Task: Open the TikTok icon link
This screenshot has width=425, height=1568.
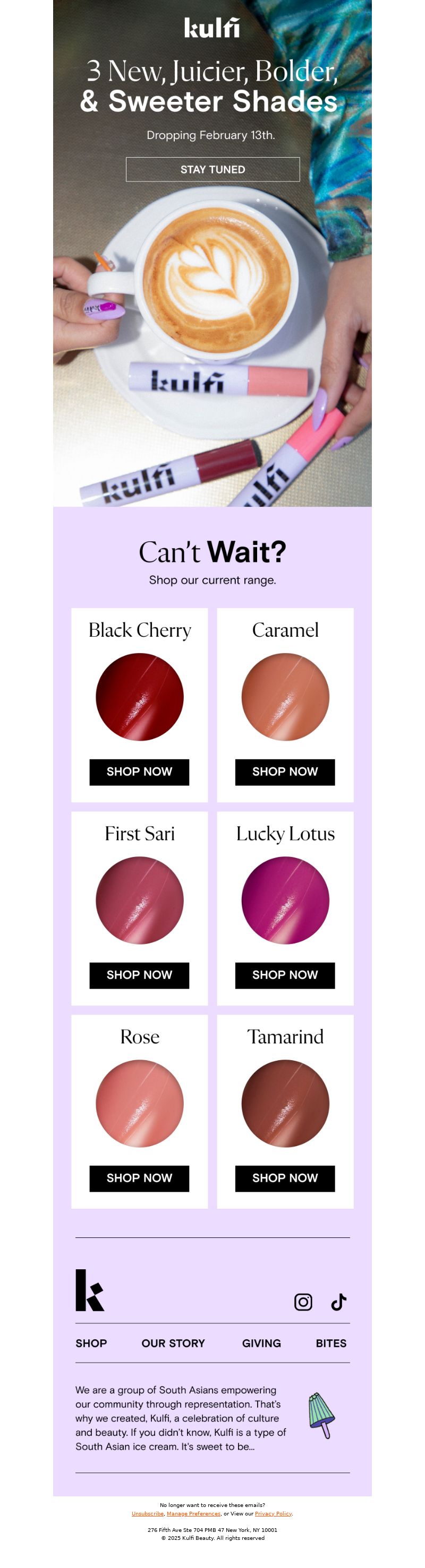Action: tap(338, 1302)
